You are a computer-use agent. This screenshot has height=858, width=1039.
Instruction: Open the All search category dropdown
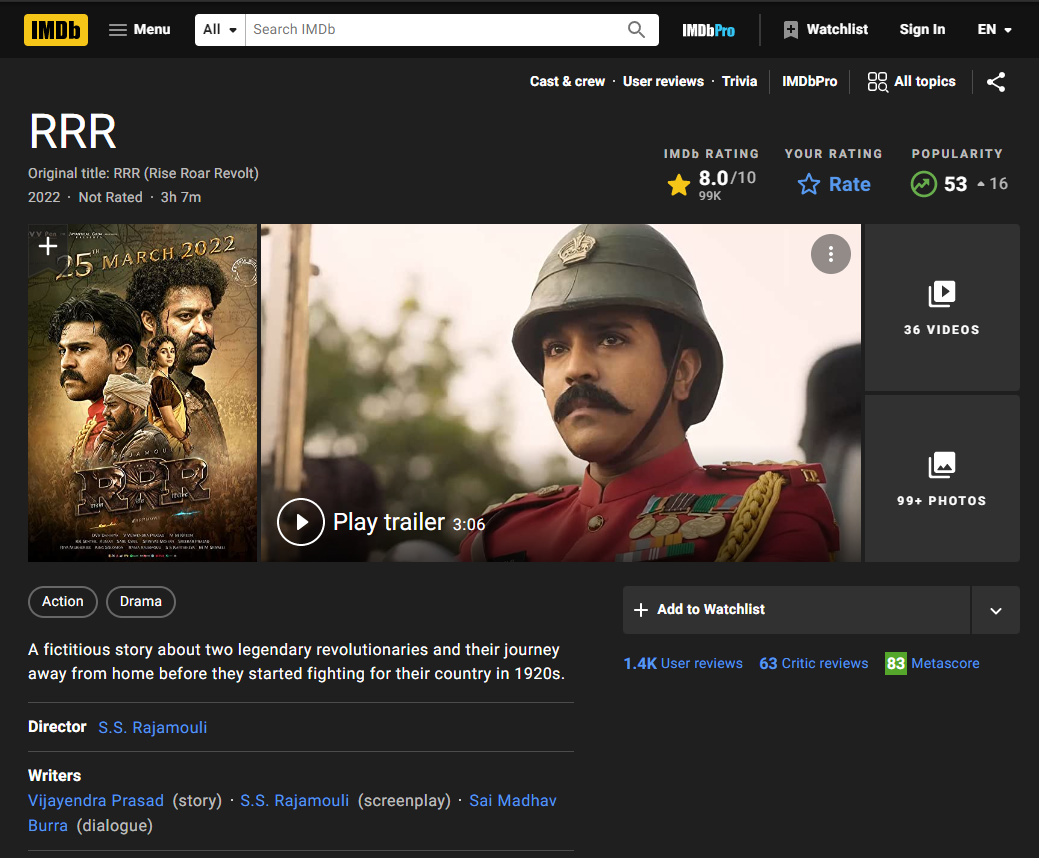(220, 30)
